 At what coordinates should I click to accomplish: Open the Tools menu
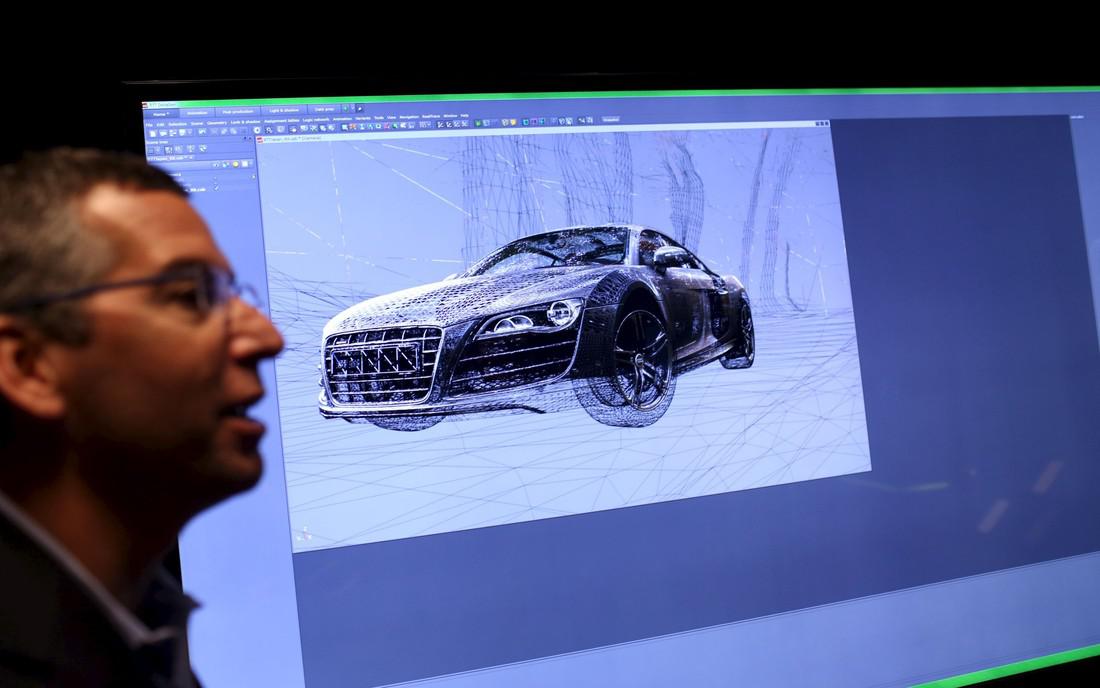tap(379, 118)
